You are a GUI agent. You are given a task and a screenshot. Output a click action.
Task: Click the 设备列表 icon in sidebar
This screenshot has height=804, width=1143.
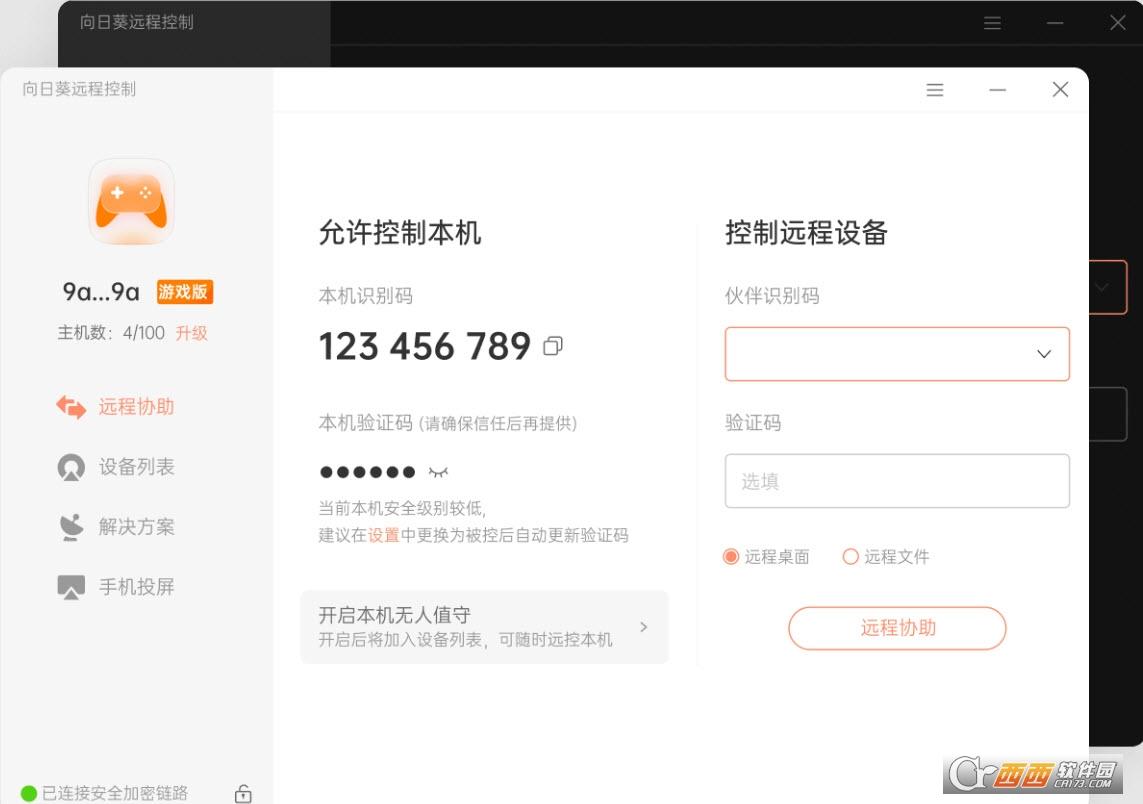[71, 467]
